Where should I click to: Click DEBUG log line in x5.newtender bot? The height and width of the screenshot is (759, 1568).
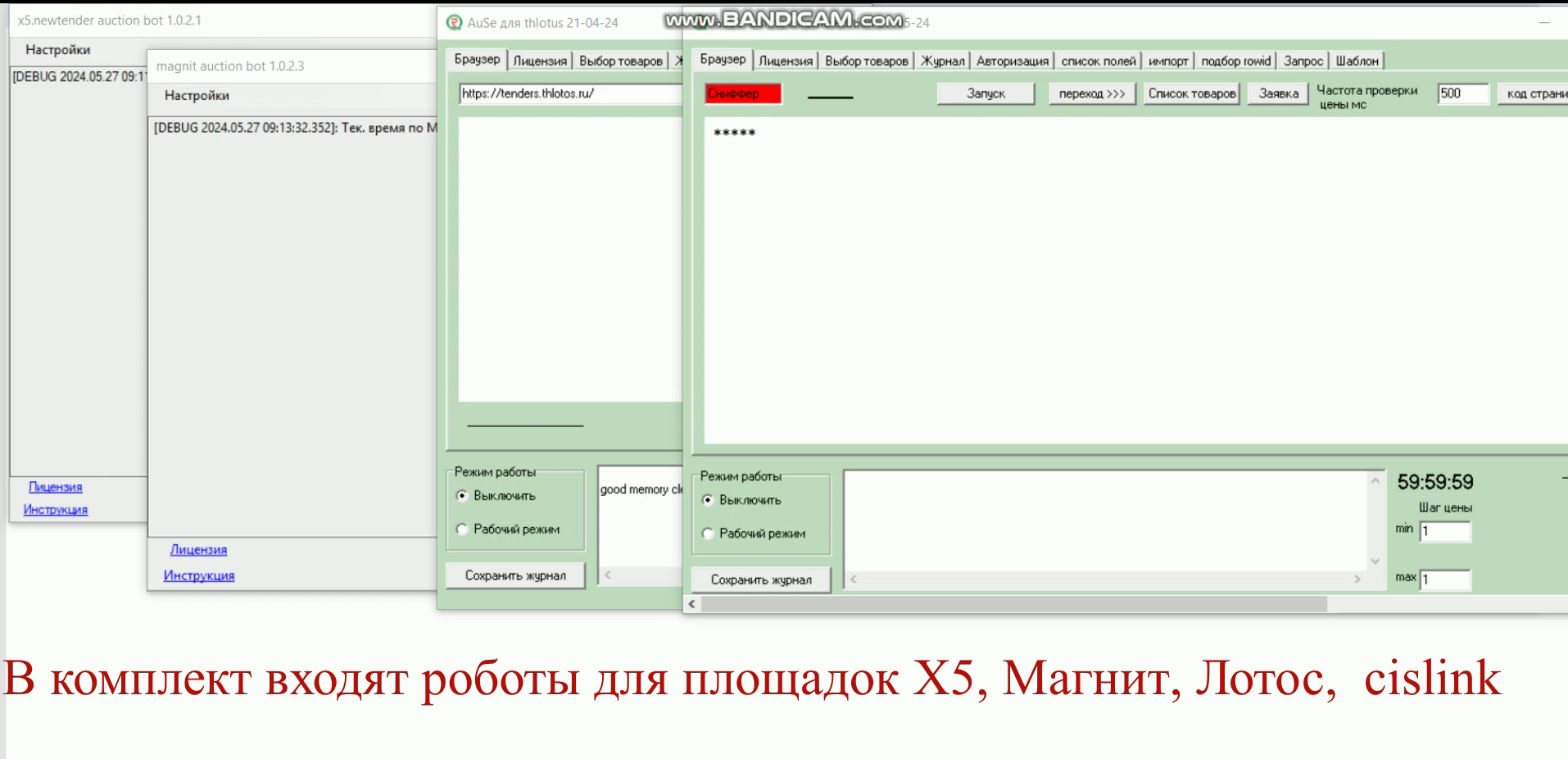coord(79,76)
